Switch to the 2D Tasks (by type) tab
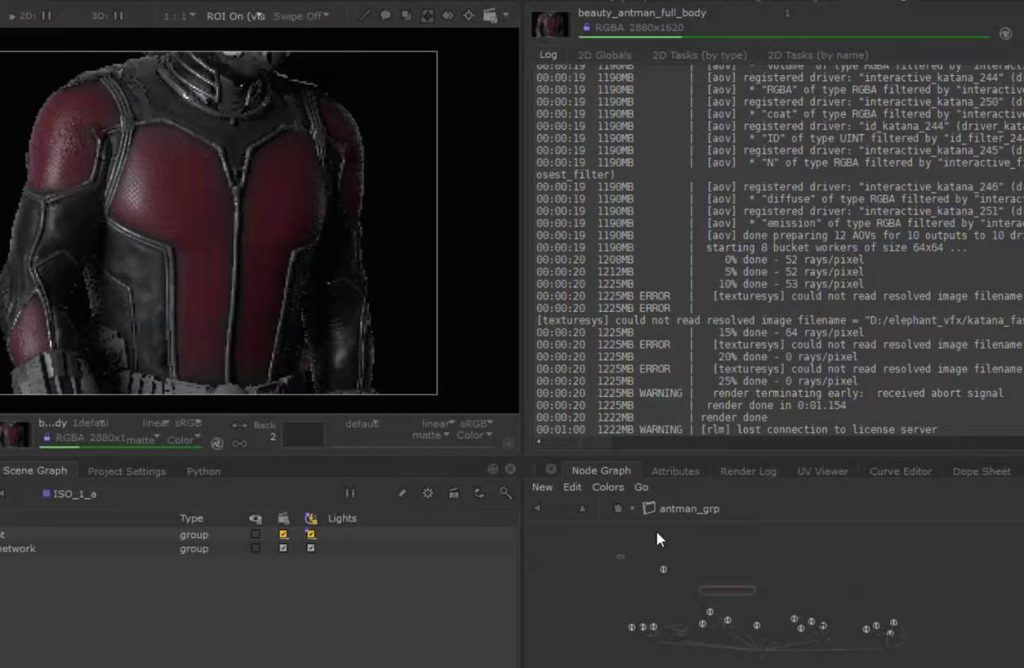This screenshot has height=668, width=1024. (699, 55)
